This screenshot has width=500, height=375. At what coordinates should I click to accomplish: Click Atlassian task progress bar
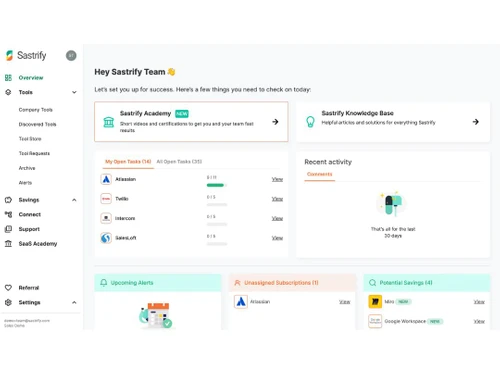coord(217,185)
